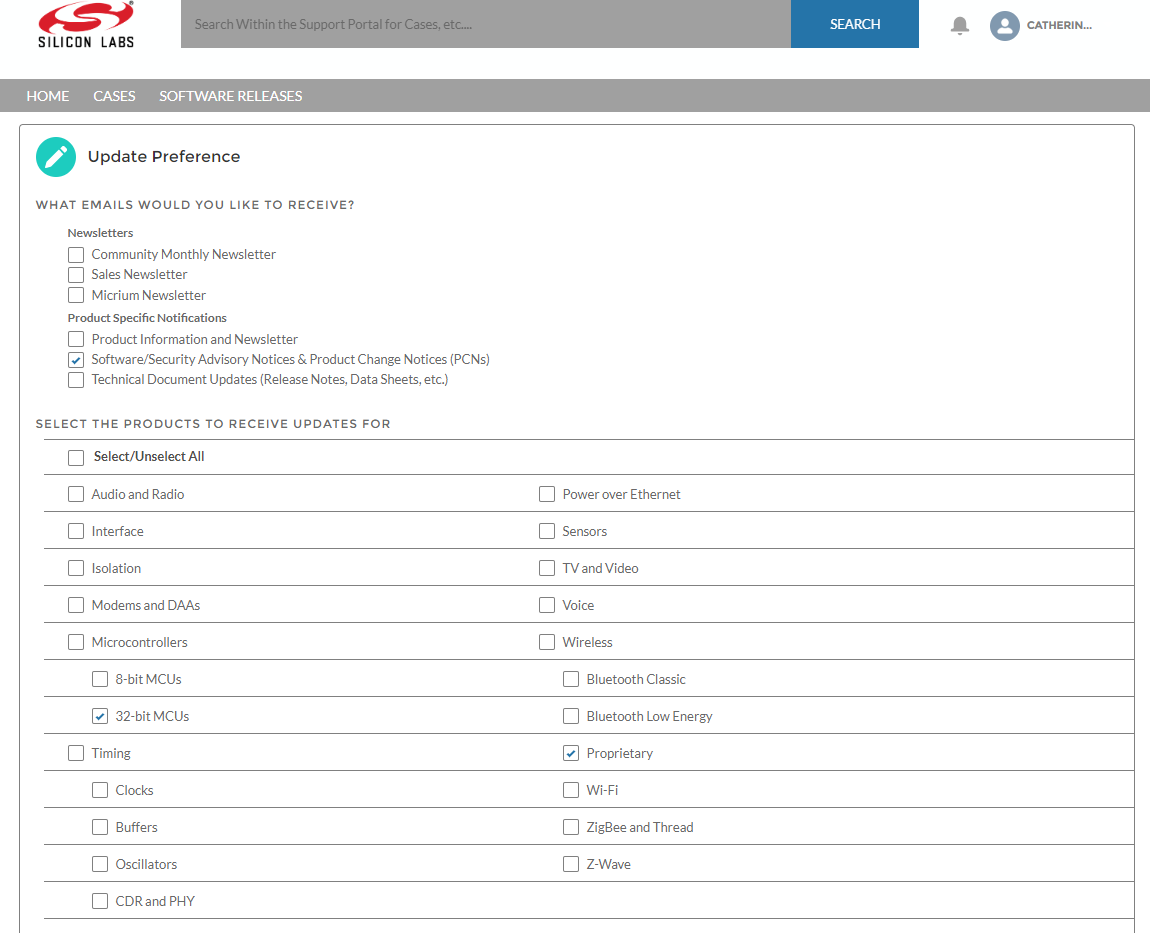Image resolution: width=1150 pixels, height=933 pixels.
Task: Open the CASES menu item
Action: pos(114,95)
